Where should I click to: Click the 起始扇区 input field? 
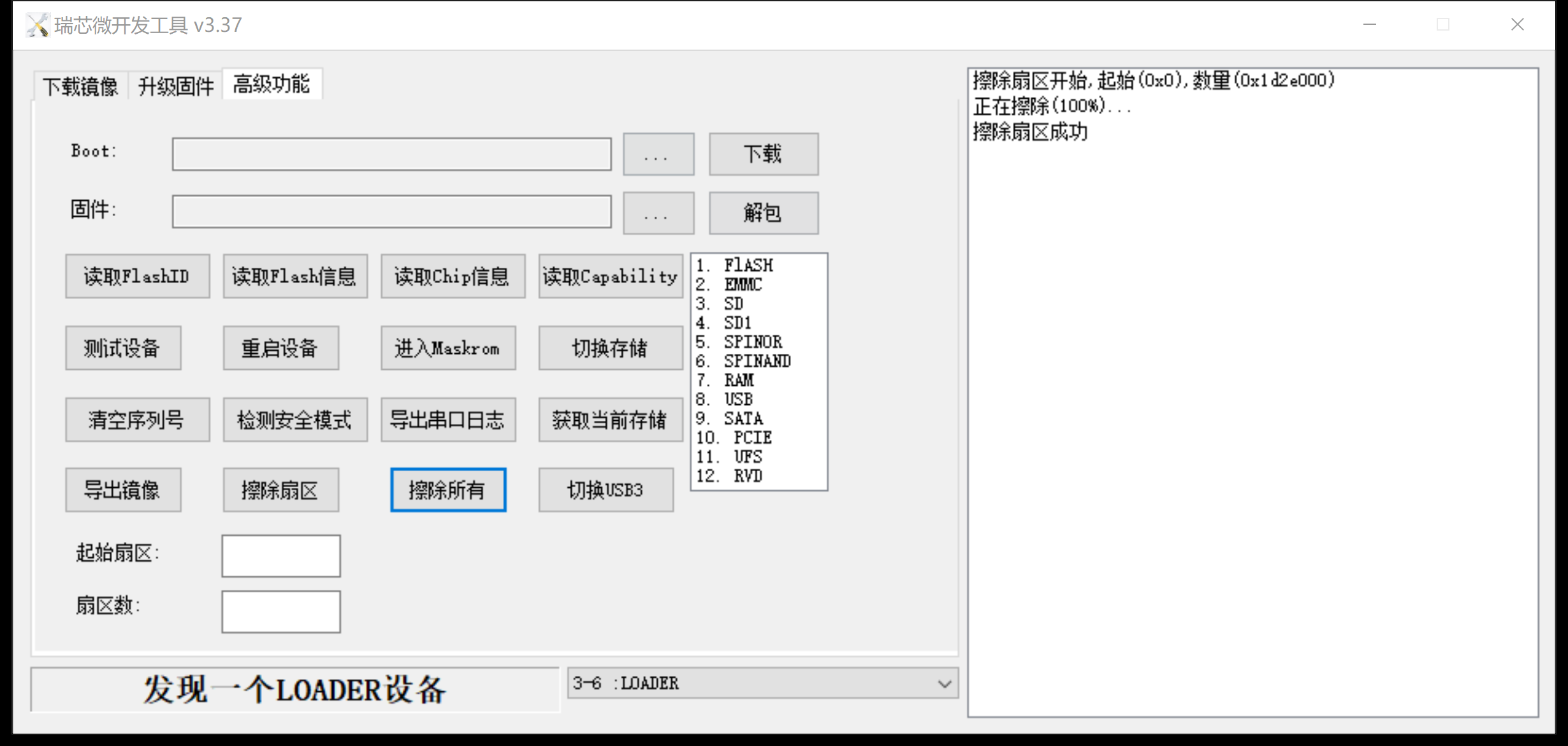click(x=281, y=556)
